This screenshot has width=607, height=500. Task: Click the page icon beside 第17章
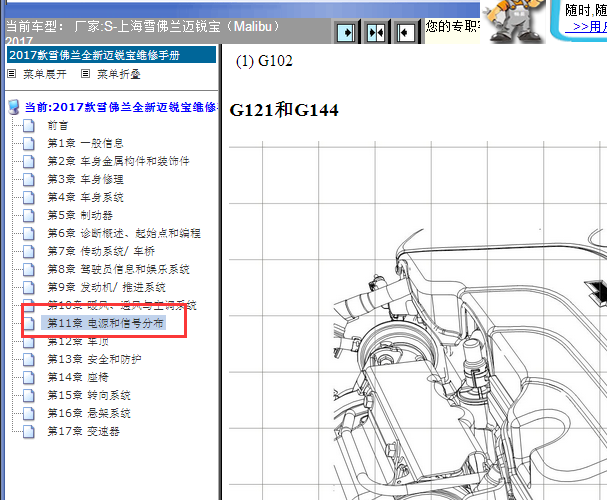point(28,432)
